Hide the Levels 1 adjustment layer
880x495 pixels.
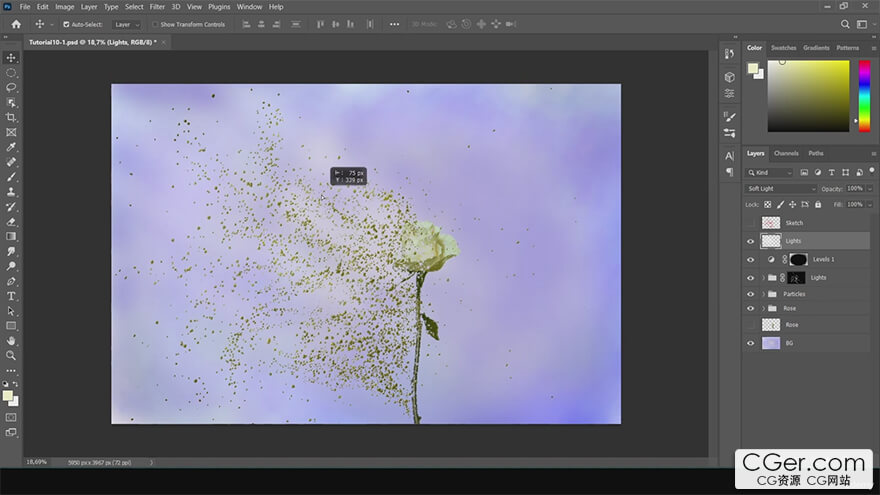click(751, 259)
